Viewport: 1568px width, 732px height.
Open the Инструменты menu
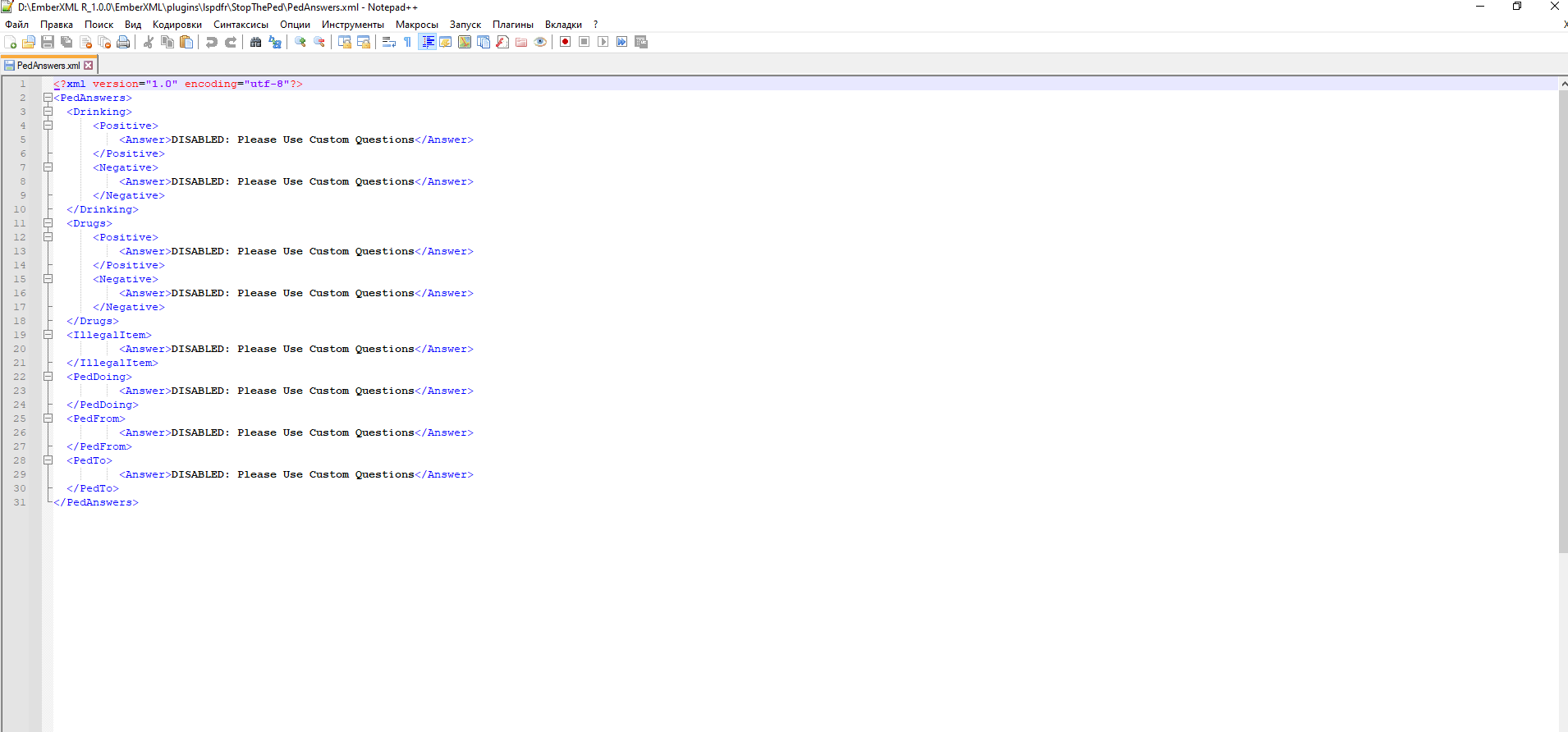click(353, 25)
